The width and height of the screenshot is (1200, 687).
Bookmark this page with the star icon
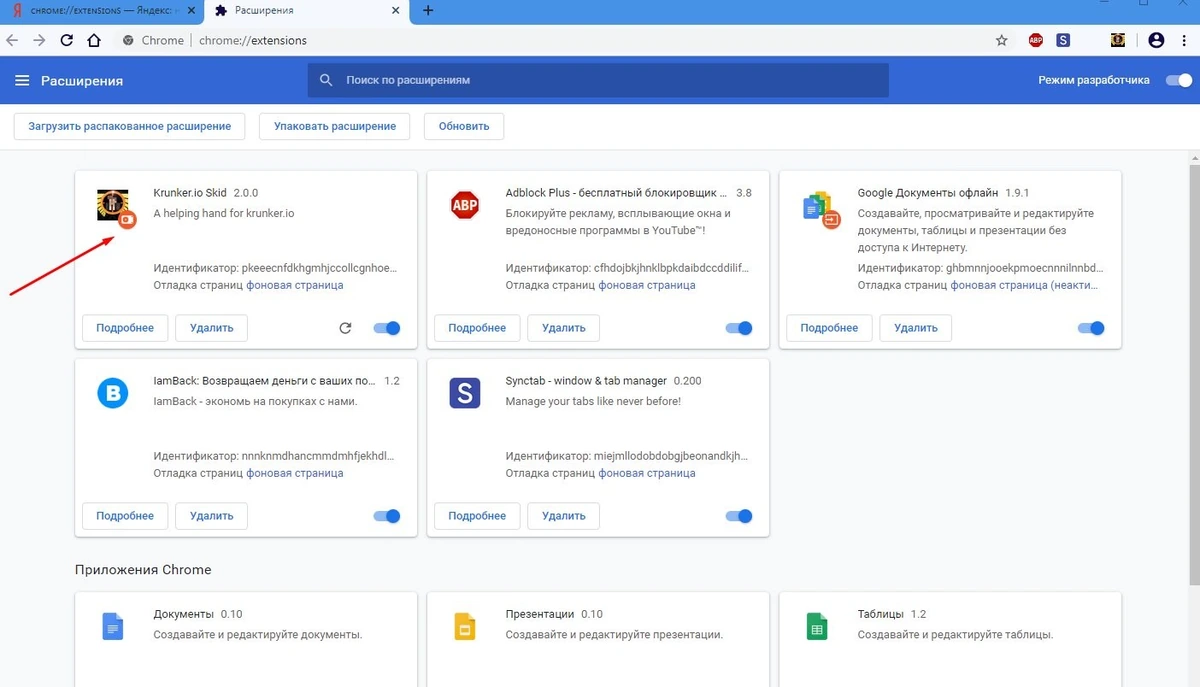[1001, 40]
